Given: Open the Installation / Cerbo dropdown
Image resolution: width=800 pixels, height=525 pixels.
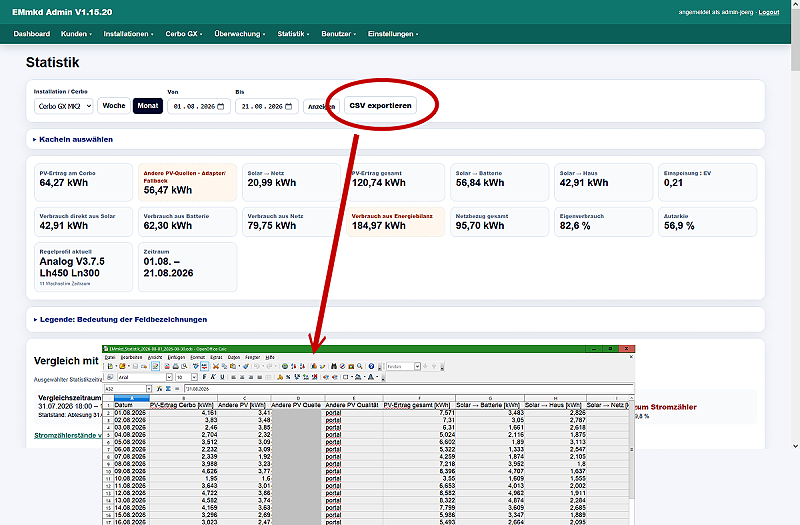Looking at the screenshot, I should [x=64, y=106].
